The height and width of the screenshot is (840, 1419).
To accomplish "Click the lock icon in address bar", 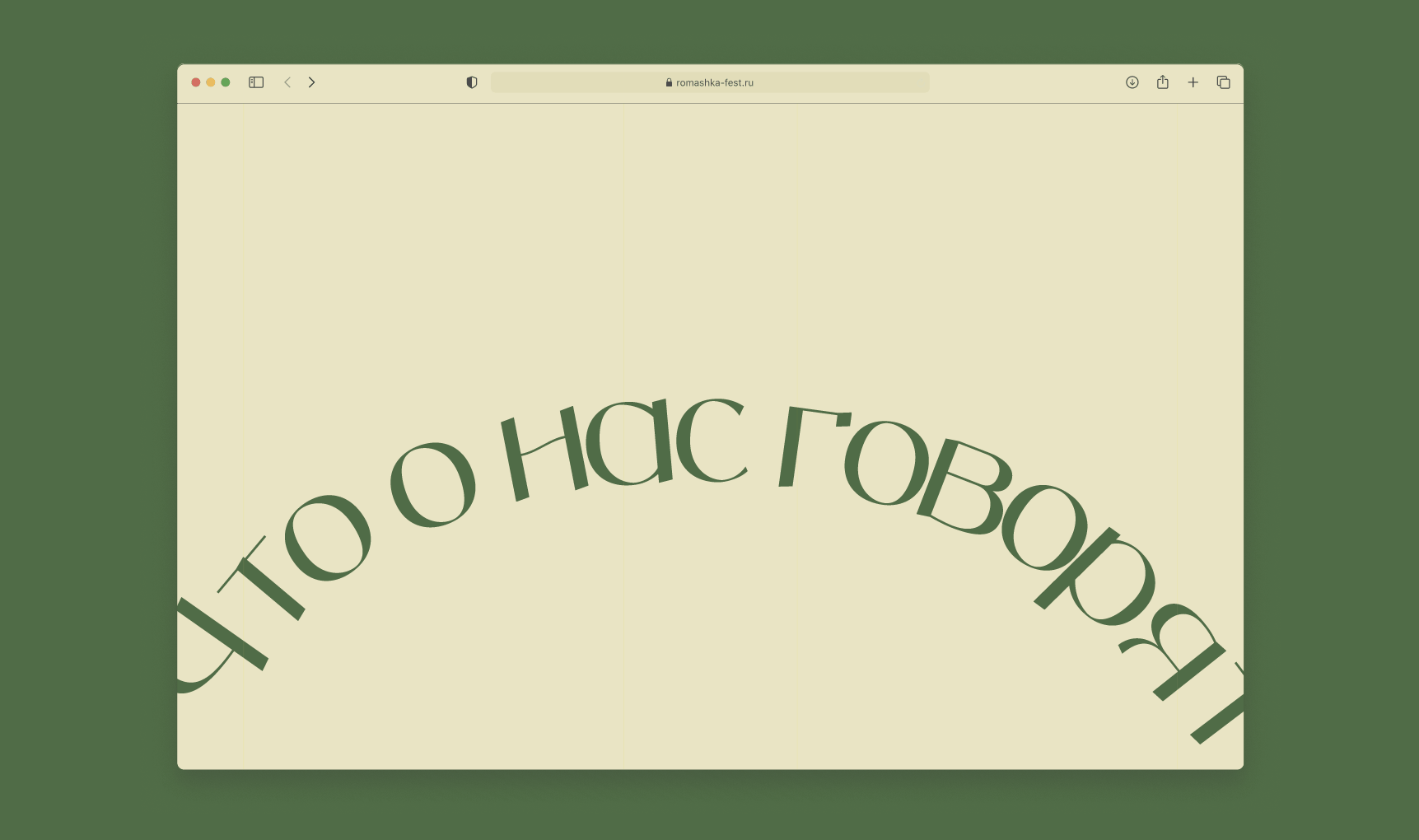I will point(669,82).
